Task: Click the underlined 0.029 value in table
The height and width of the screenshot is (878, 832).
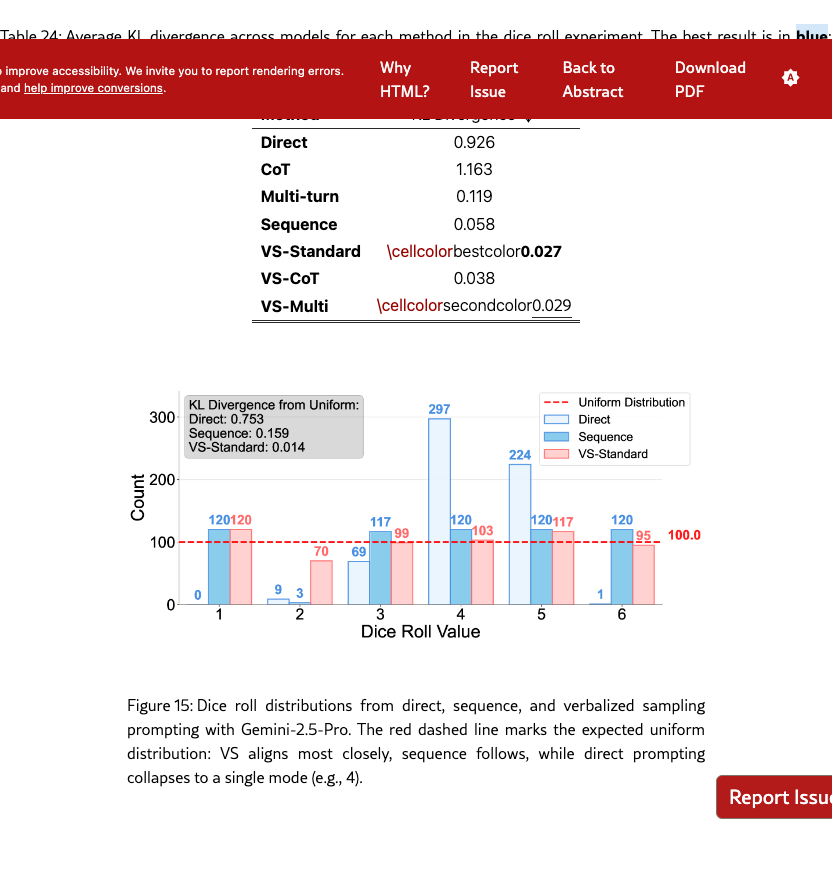Action: (x=552, y=305)
